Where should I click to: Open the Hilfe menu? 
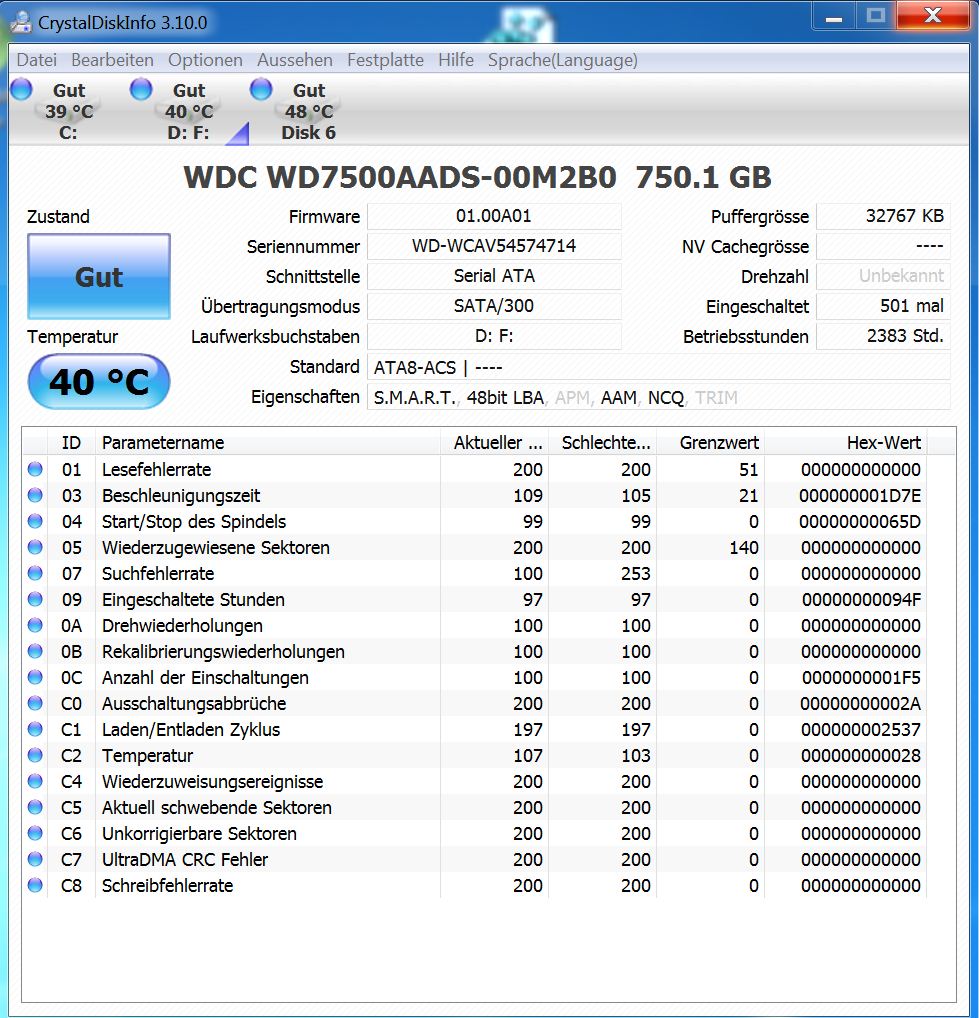coord(456,60)
